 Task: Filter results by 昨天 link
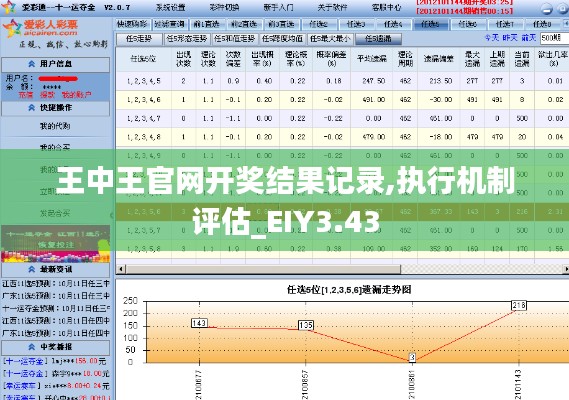pyautogui.click(x=510, y=38)
